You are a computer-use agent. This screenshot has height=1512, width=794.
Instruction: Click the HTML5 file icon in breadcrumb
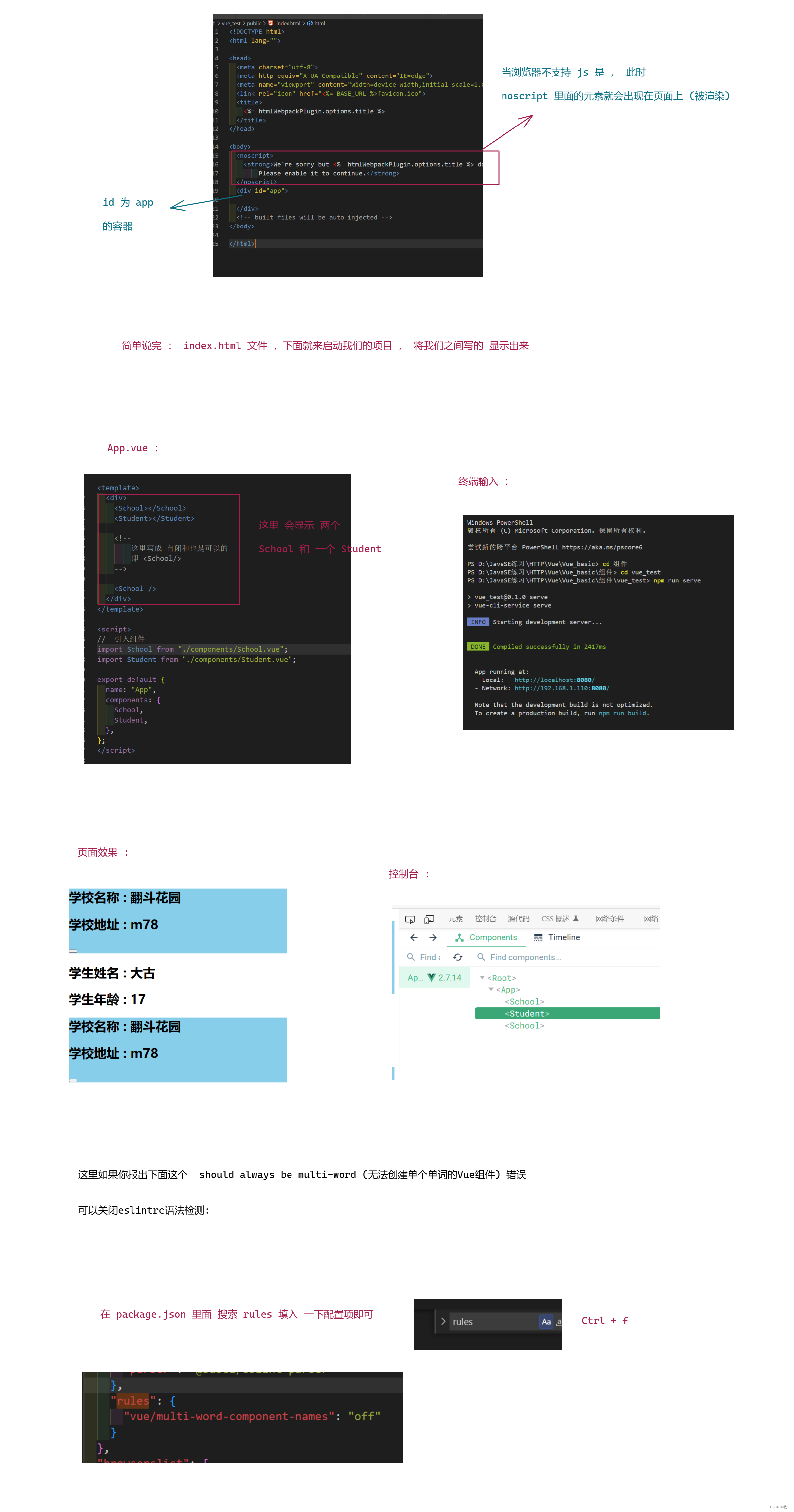pyautogui.click(x=271, y=23)
